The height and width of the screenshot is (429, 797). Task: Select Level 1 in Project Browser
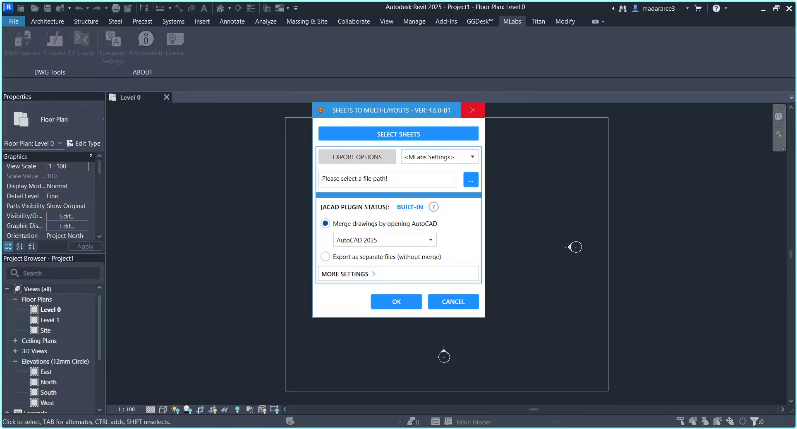click(50, 320)
